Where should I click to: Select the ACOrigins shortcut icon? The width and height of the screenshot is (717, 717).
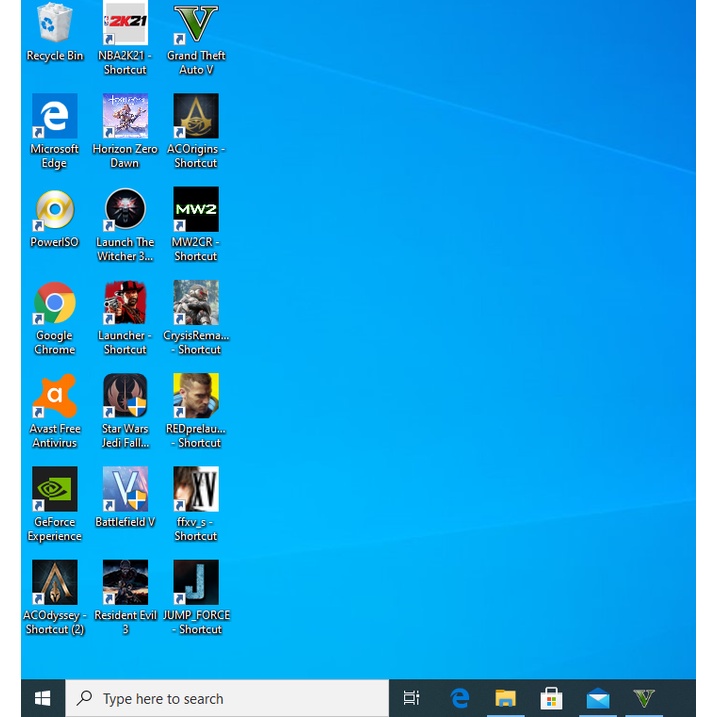tap(196, 117)
